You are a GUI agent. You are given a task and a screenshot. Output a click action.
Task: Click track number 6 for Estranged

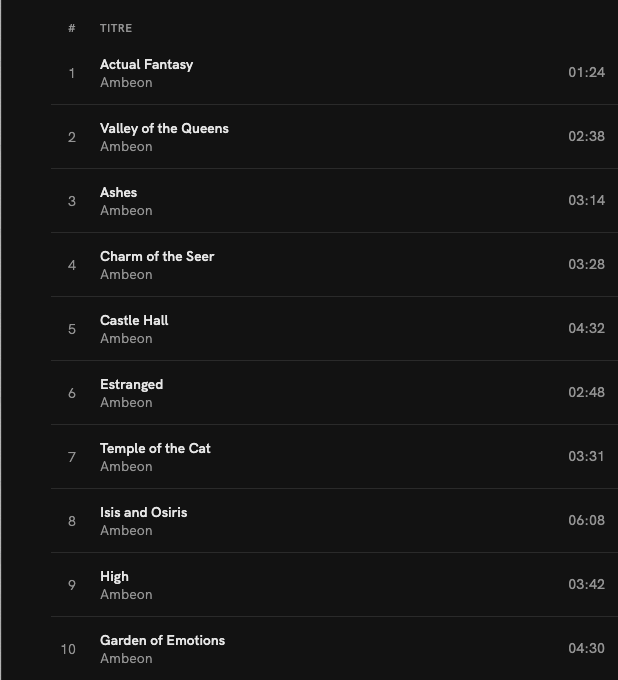[72, 393]
